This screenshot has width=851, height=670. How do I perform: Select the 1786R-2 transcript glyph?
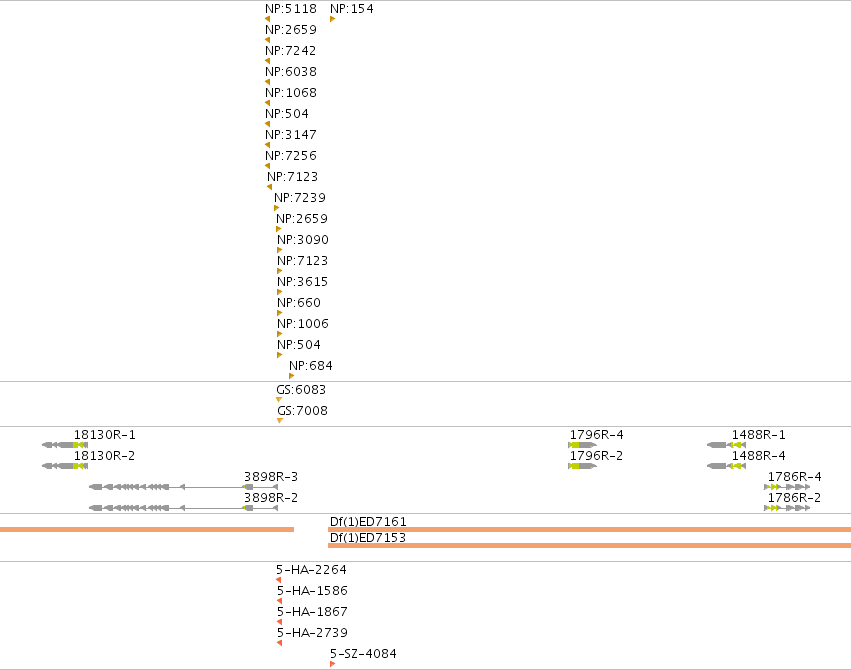pyautogui.click(x=787, y=508)
